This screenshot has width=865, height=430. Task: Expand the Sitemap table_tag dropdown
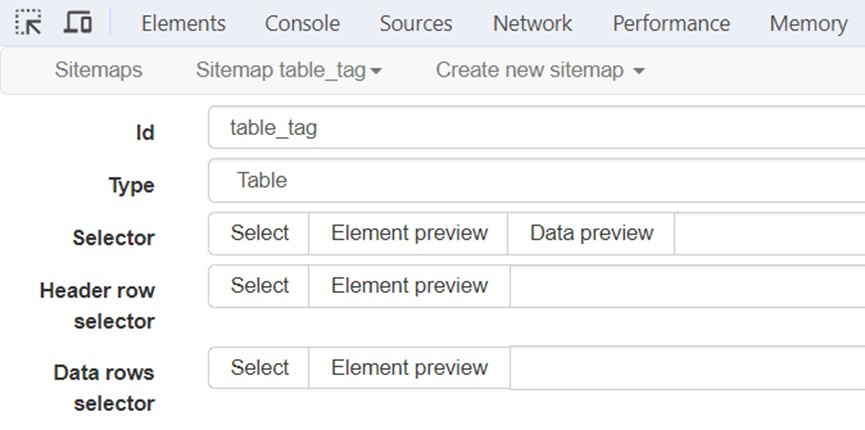289,70
